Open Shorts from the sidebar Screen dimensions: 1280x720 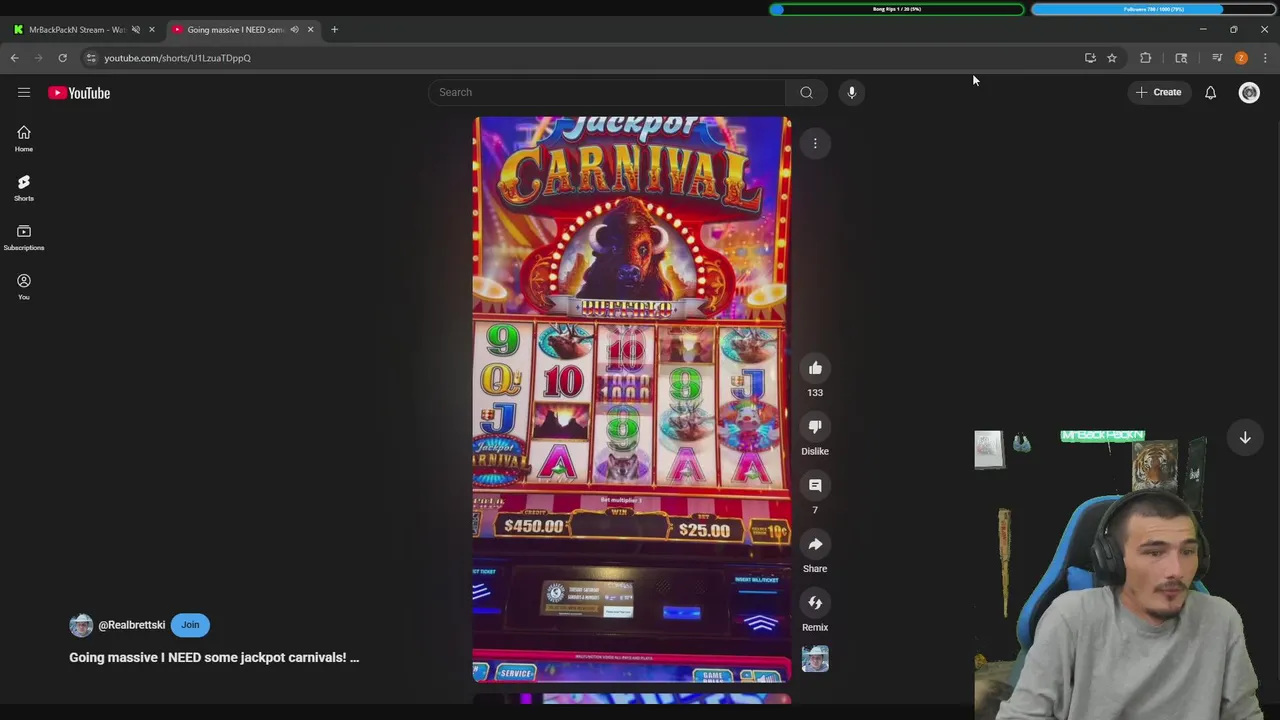pyautogui.click(x=24, y=188)
